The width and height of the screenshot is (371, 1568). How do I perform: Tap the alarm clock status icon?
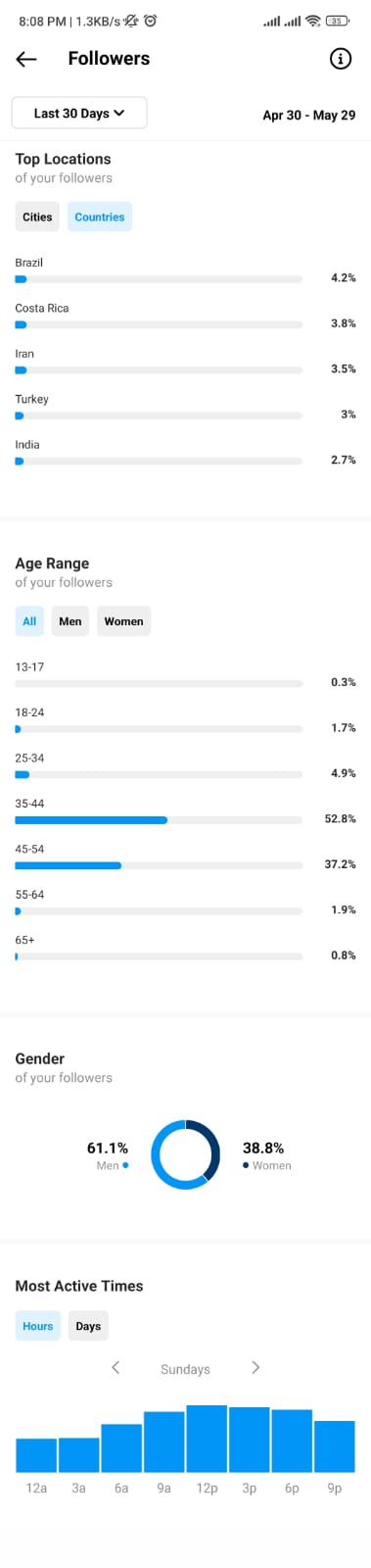150,21
